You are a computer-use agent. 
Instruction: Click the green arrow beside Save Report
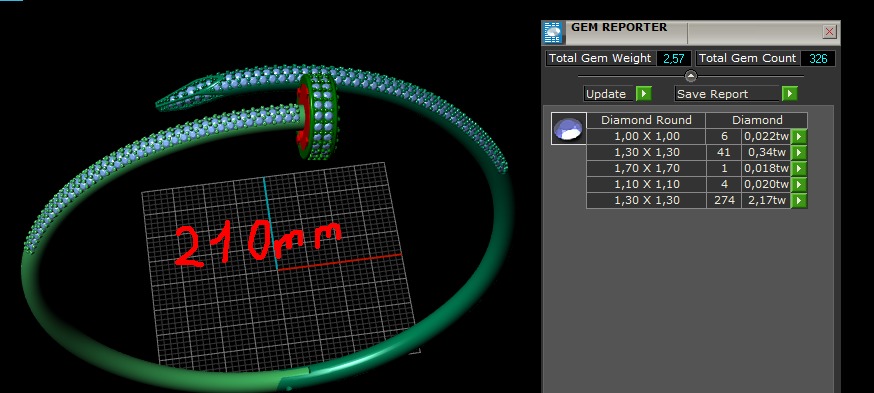point(789,94)
